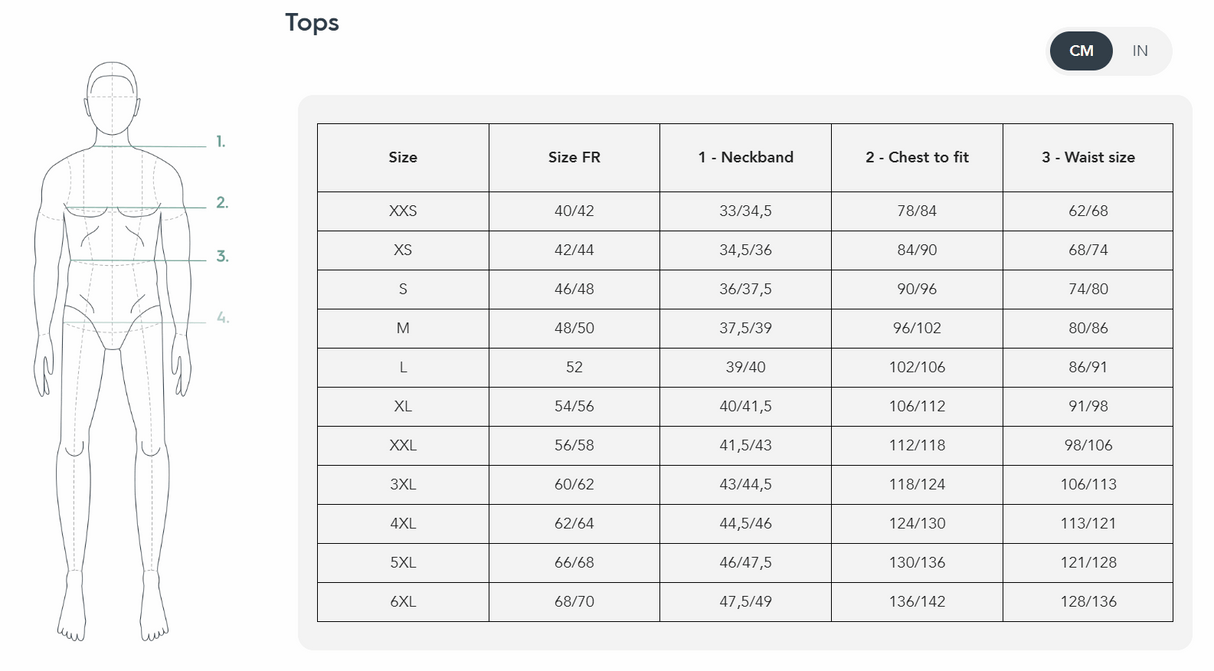The image size is (1214, 671).
Task: Click neckband marker 1 on body diagram
Action: click(x=221, y=142)
